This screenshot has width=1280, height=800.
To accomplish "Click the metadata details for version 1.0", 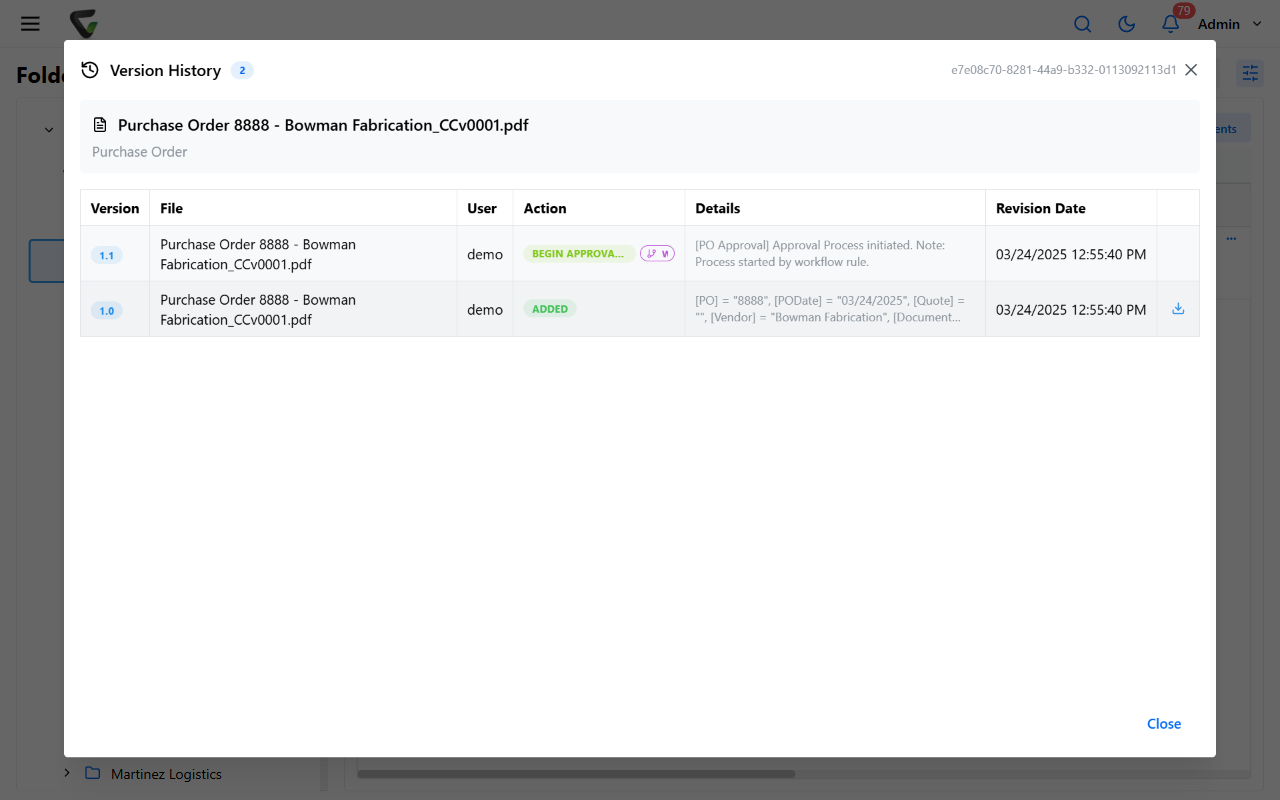I will (x=830, y=309).
